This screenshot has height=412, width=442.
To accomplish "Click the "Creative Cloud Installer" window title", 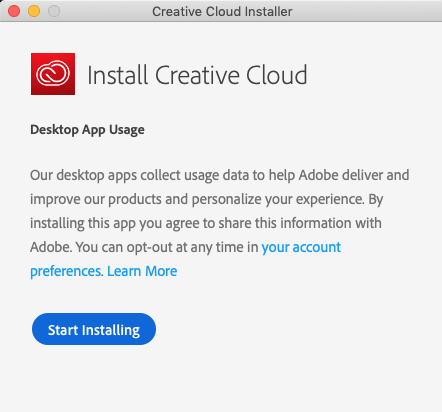I will 222,12.
